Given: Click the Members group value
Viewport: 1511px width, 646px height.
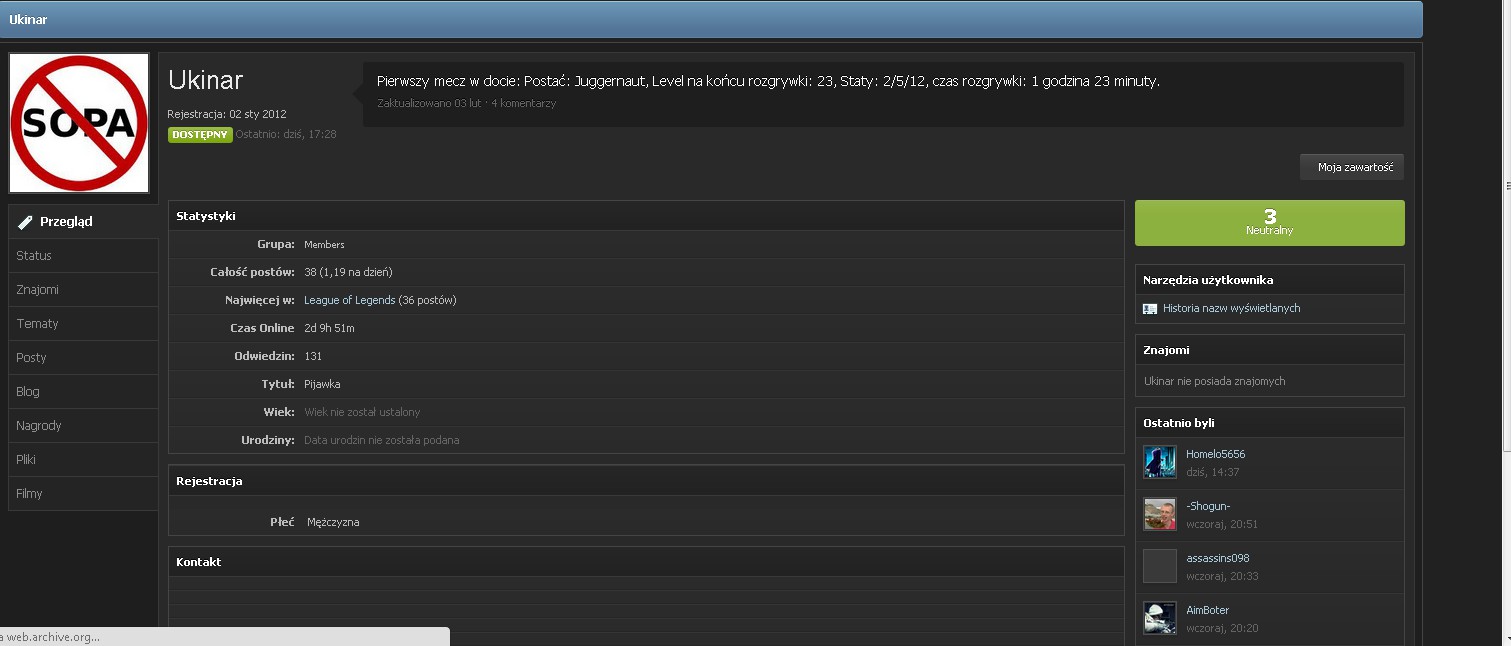Looking at the screenshot, I should [324, 244].
